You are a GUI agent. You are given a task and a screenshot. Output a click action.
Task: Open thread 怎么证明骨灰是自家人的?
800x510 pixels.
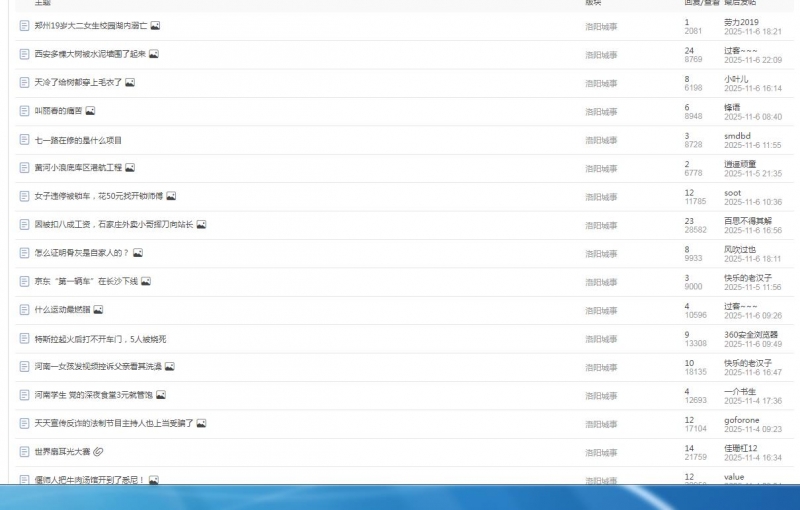82,253
